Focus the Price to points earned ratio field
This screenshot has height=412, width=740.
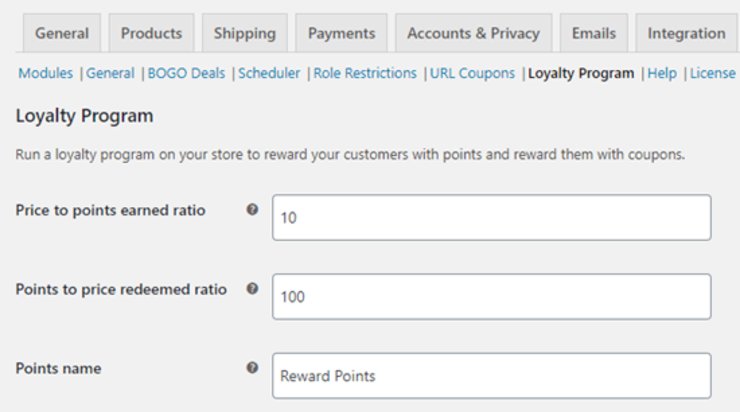[491, 218]
